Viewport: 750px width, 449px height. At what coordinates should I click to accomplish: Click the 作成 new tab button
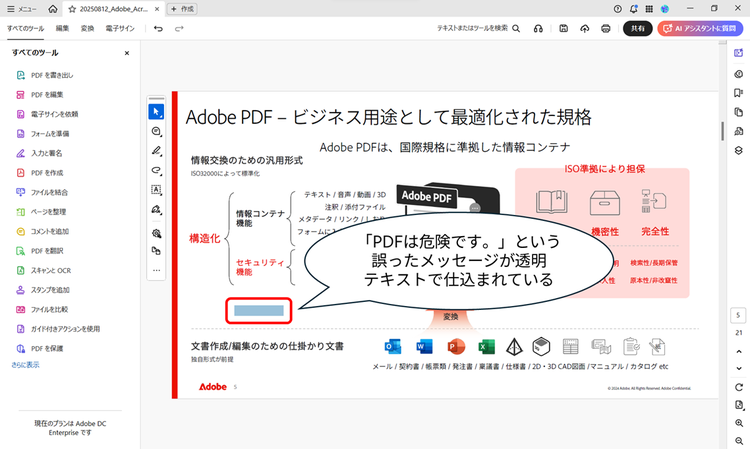click(182, 9)
